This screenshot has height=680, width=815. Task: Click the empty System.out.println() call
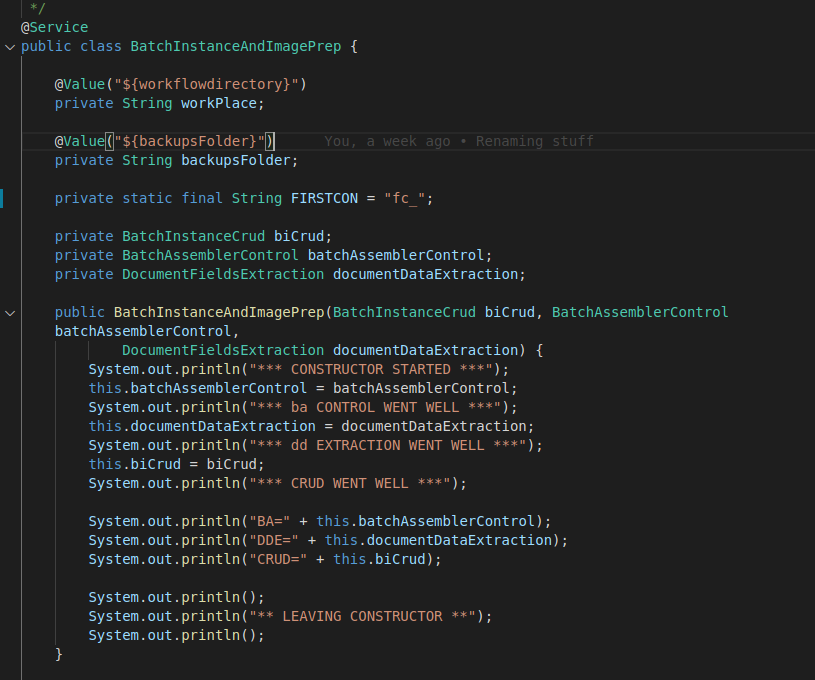(175, 597)
